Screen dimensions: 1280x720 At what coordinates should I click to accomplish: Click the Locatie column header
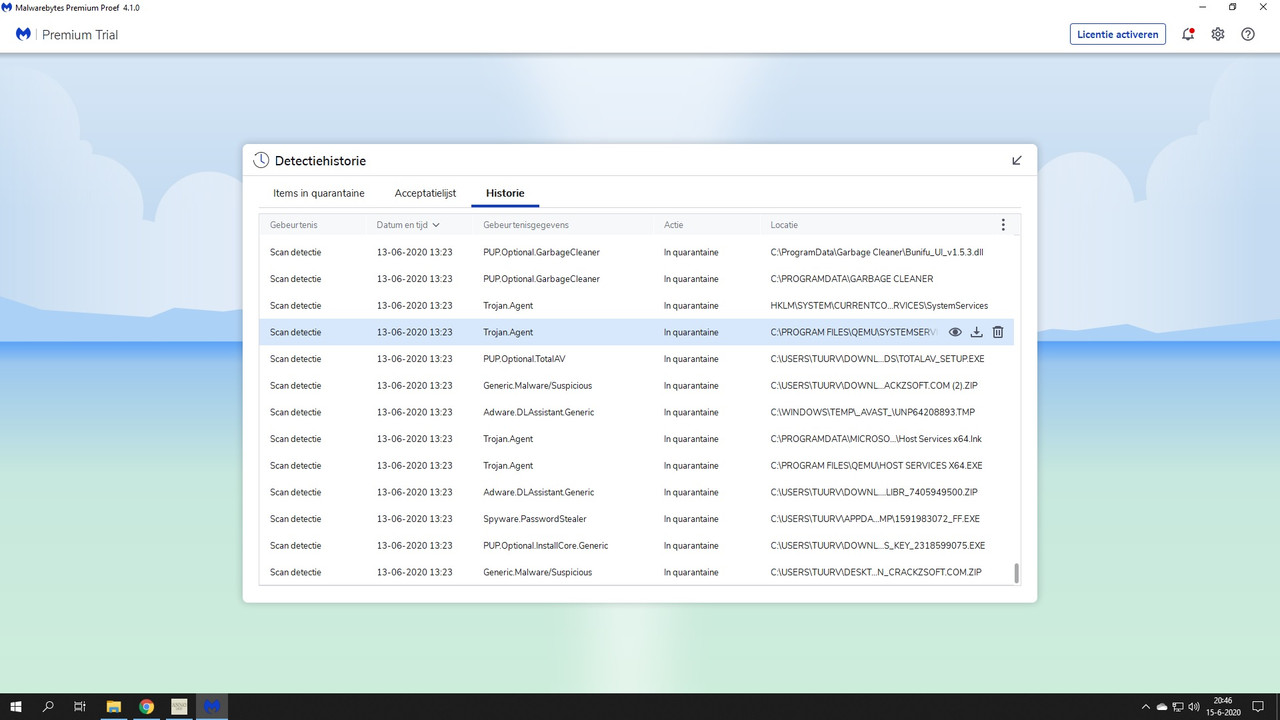point(784,225)
